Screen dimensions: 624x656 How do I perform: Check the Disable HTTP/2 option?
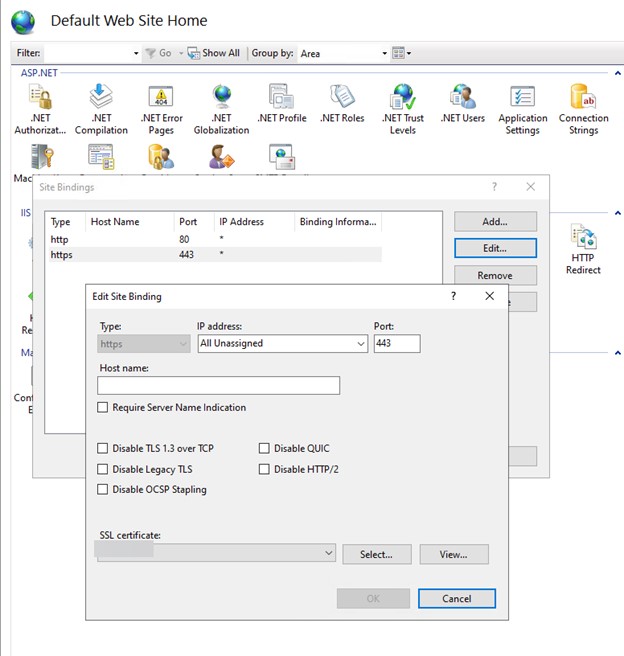click(x=264, y=469)
